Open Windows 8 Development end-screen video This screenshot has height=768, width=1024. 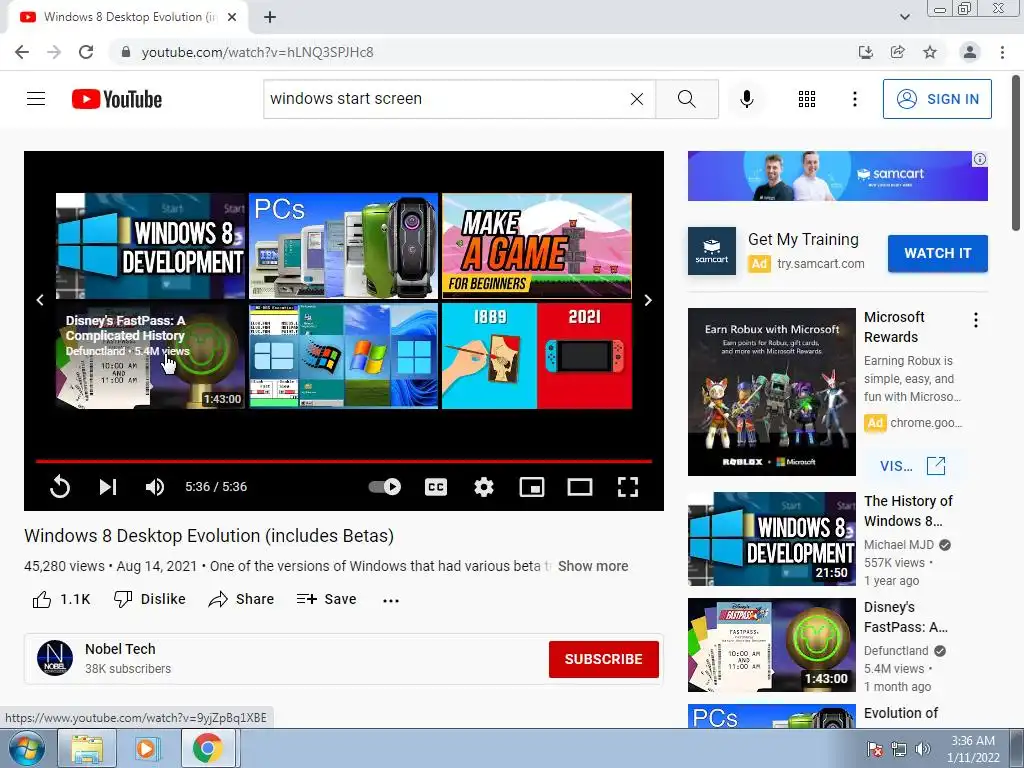(150, 246)
